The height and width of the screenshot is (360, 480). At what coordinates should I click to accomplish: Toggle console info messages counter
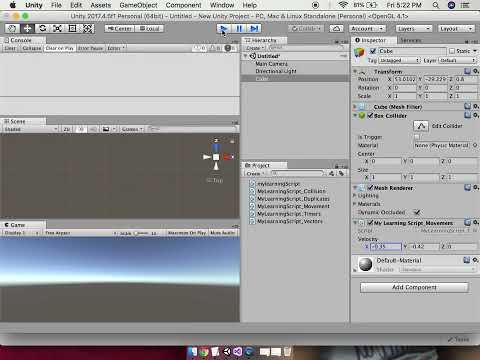tap(199, 48)
